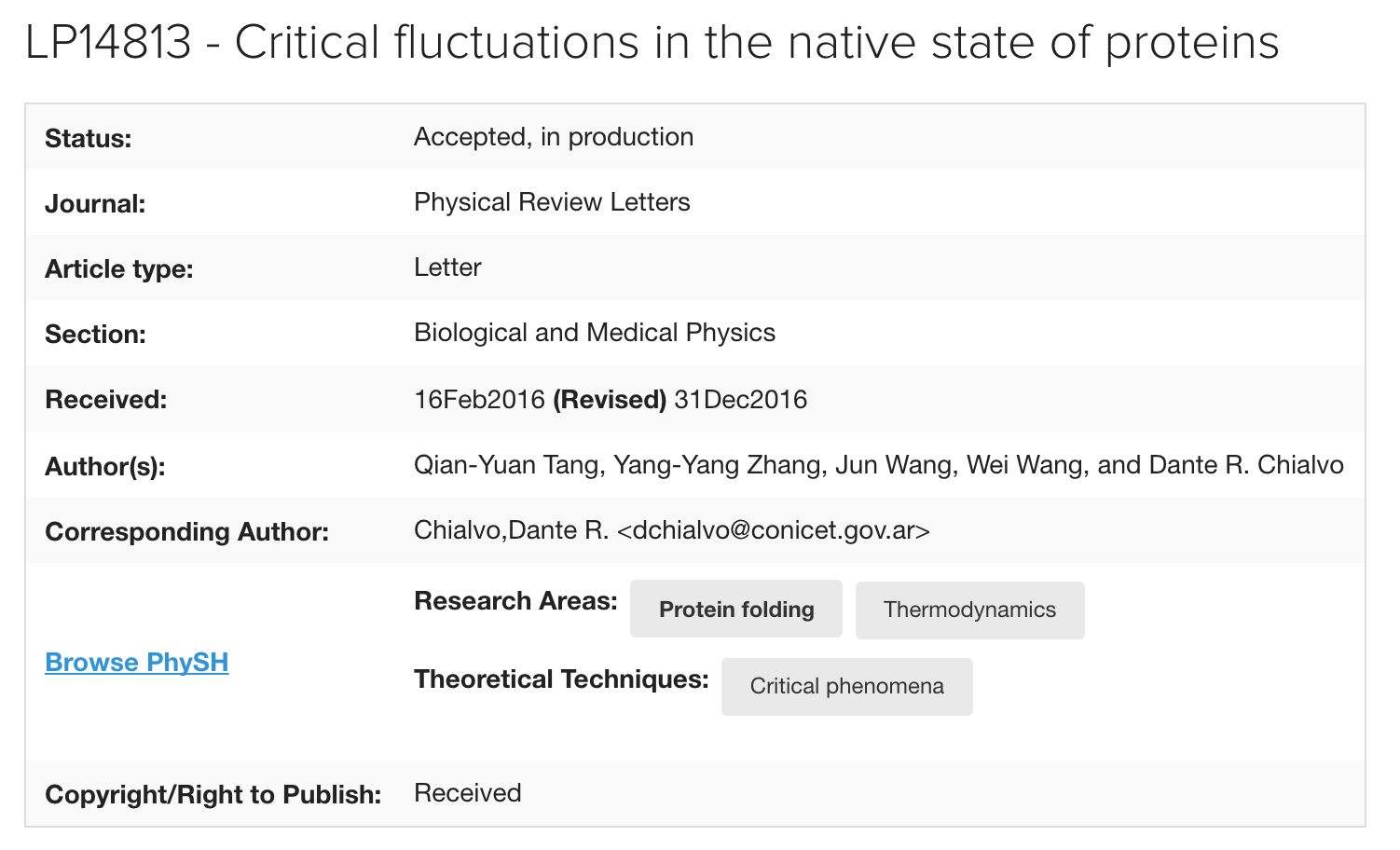
Task: Click the 'Received' copyright status value
Action: point(468,793)
